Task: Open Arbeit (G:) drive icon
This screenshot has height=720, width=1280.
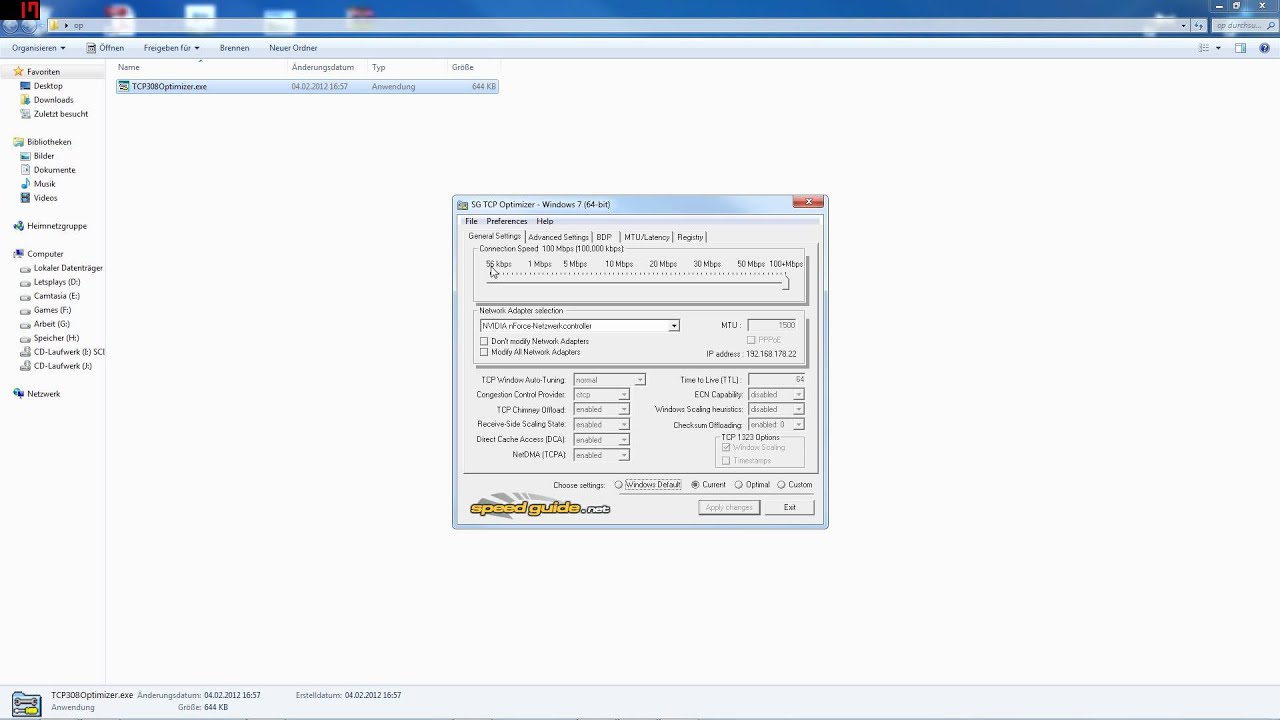Action: point(25,324)
